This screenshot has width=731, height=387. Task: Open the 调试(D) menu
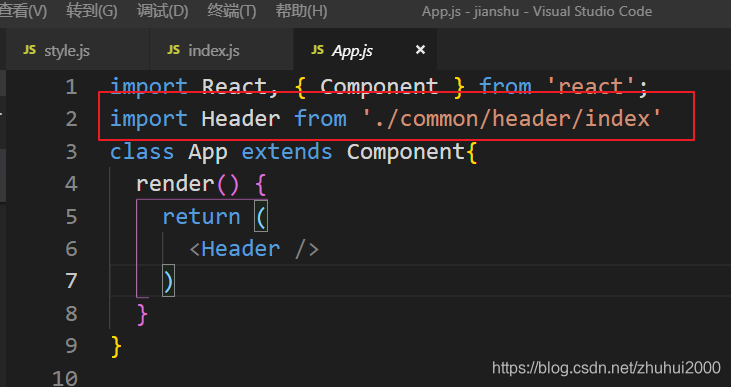coord(163,11)
